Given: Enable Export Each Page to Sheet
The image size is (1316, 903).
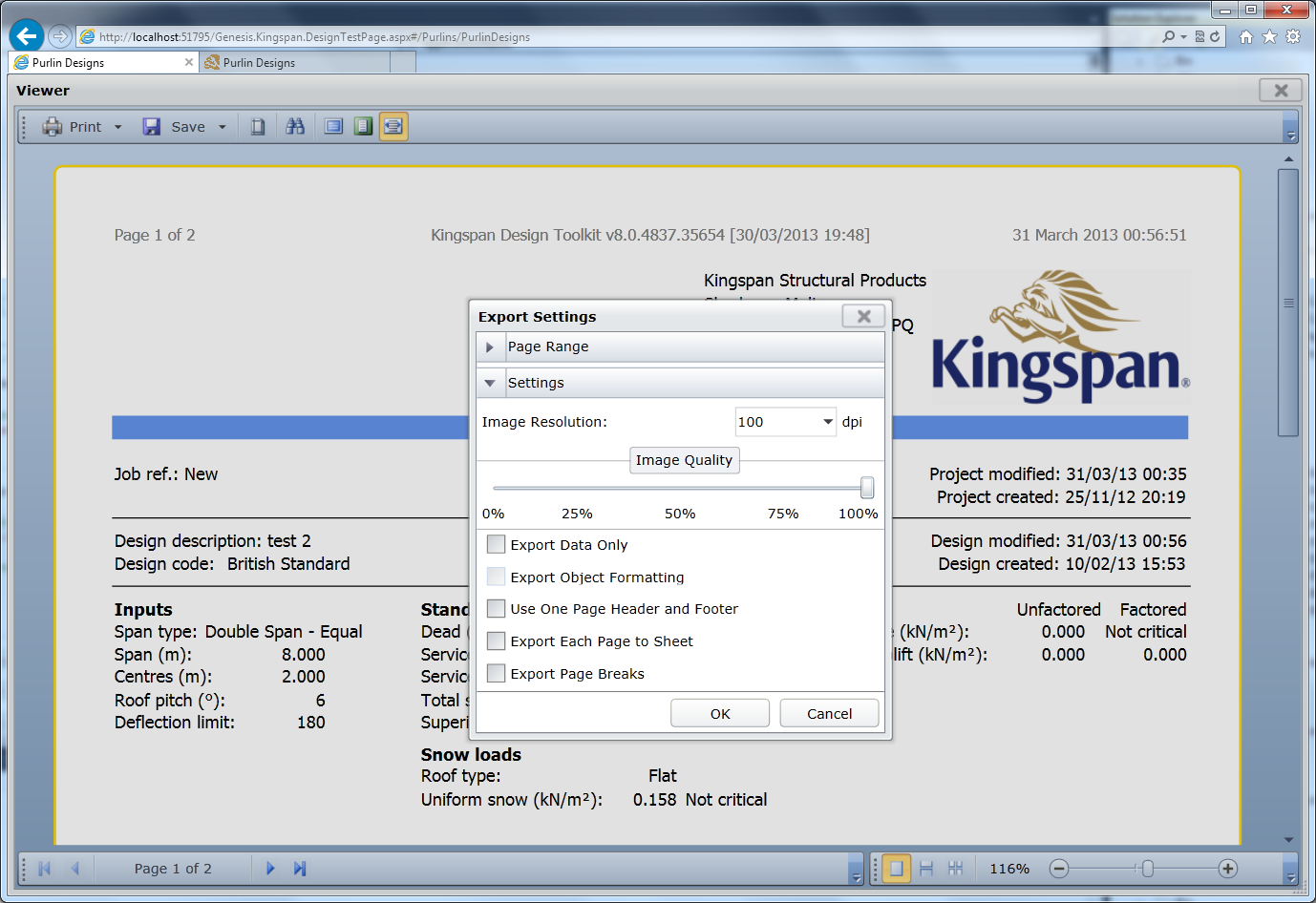Looking at the screenshot, I should 496,640.
